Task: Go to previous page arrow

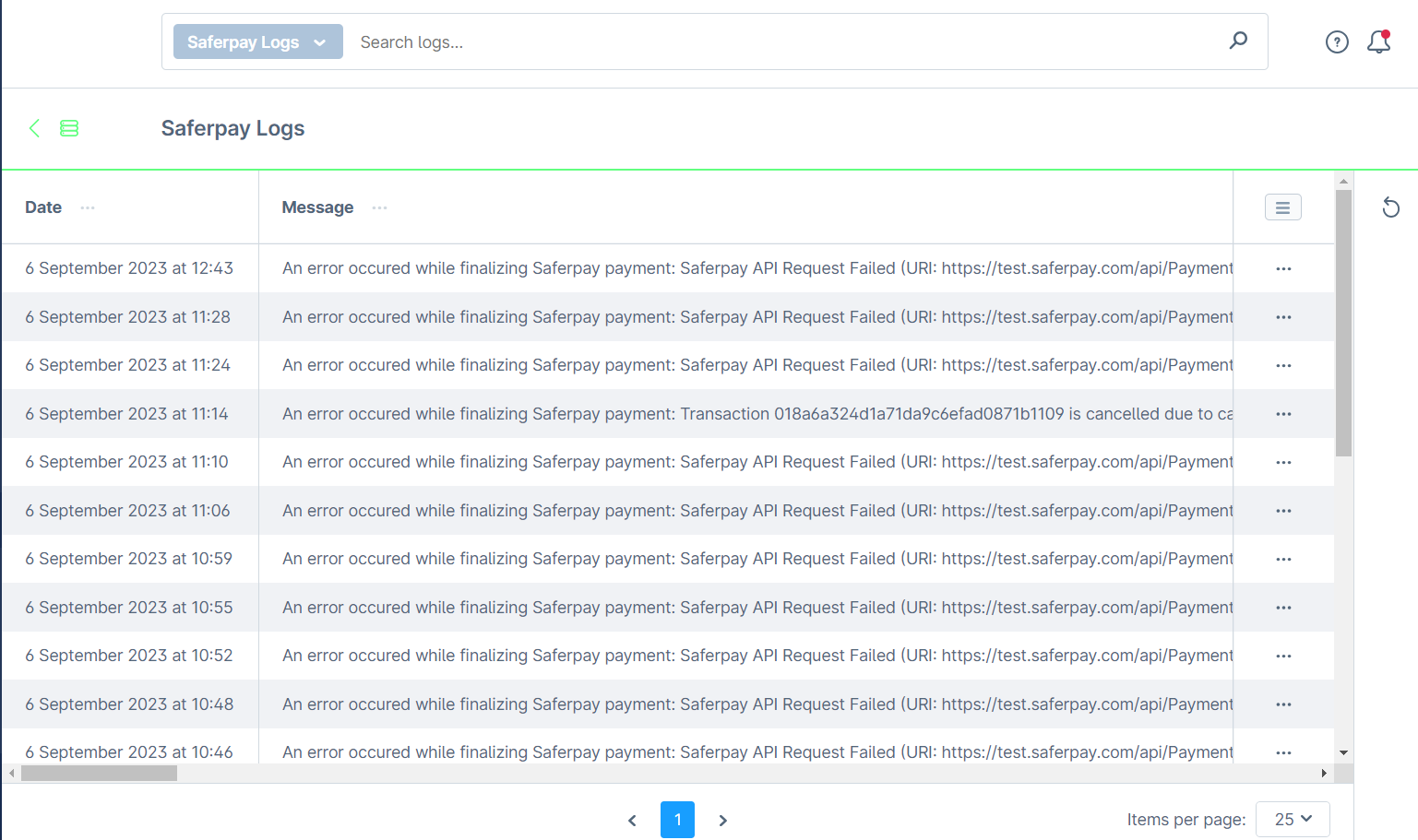Action: (x=632, y=820)
